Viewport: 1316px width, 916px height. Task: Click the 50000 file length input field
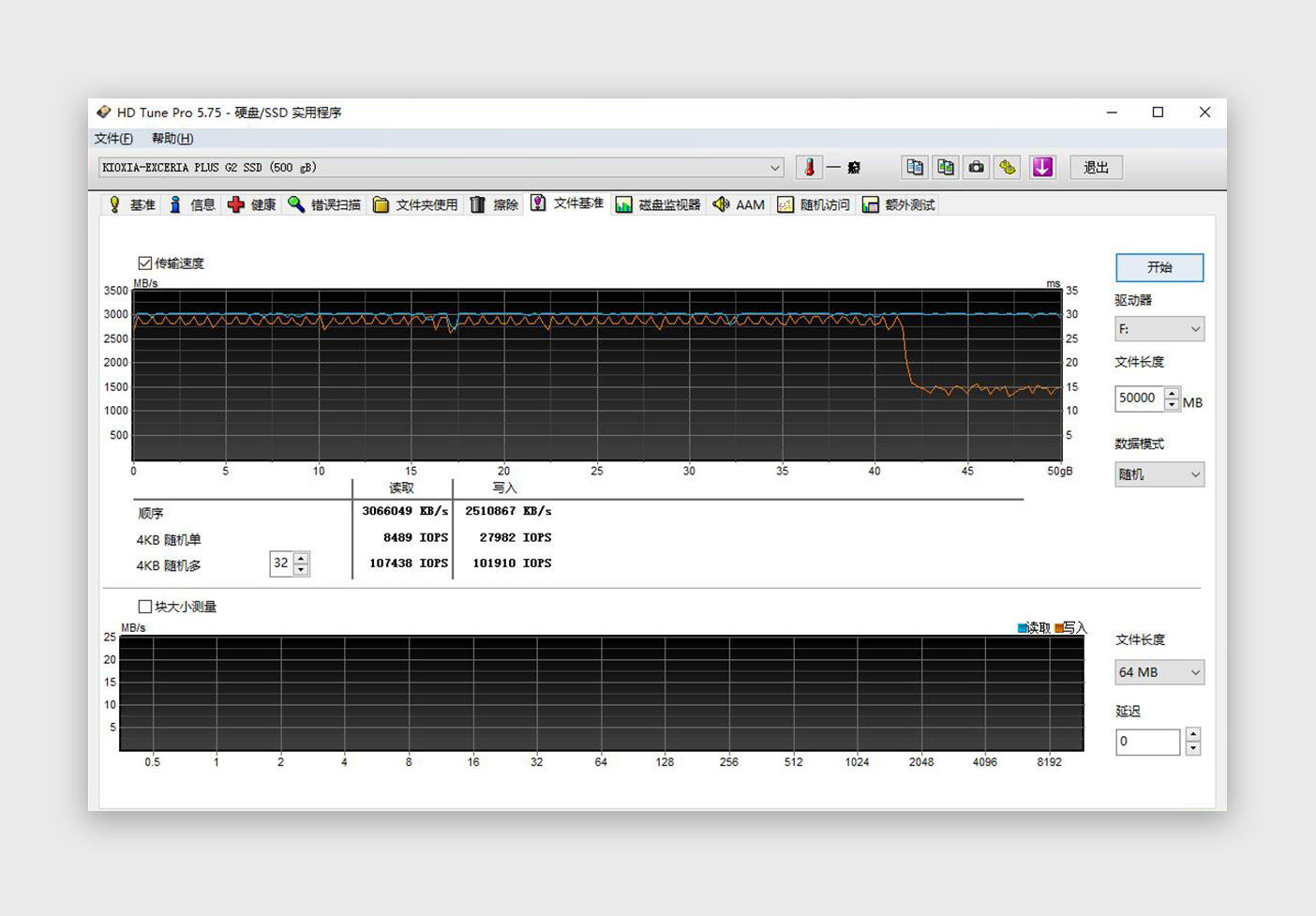[x=1138, y=398]
